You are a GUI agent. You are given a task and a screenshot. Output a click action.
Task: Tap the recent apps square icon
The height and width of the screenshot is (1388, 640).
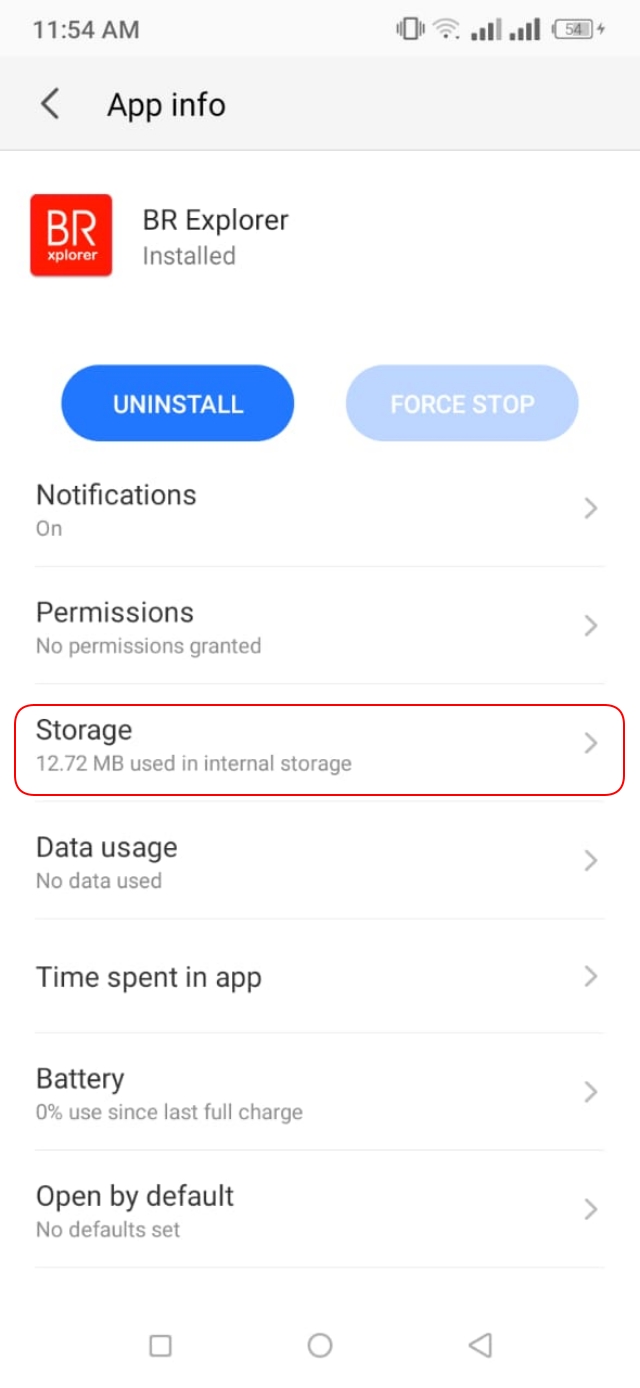(160, 1345)
